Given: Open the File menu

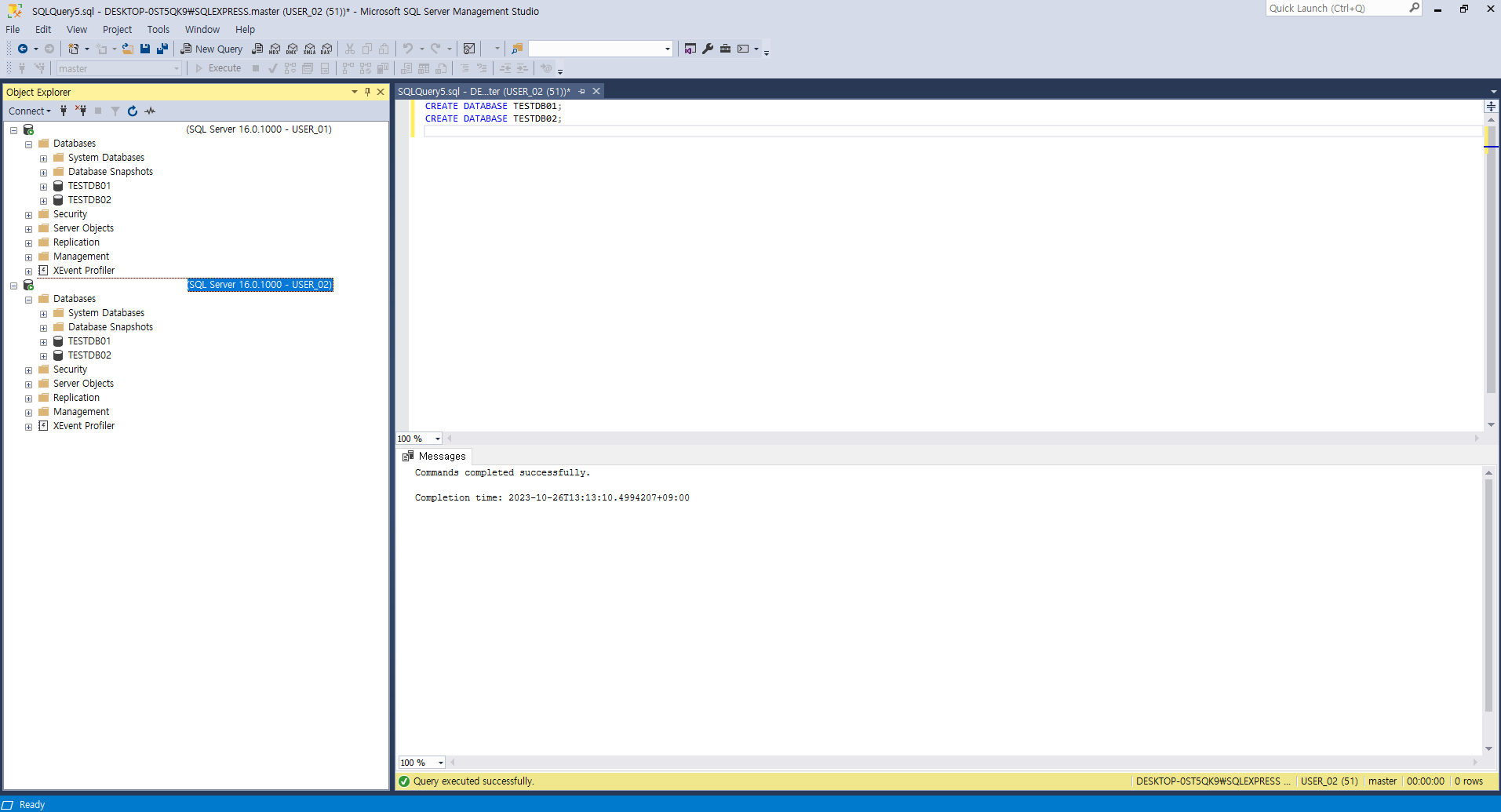Looking at the screenshot, I should [x=13, y=29].
